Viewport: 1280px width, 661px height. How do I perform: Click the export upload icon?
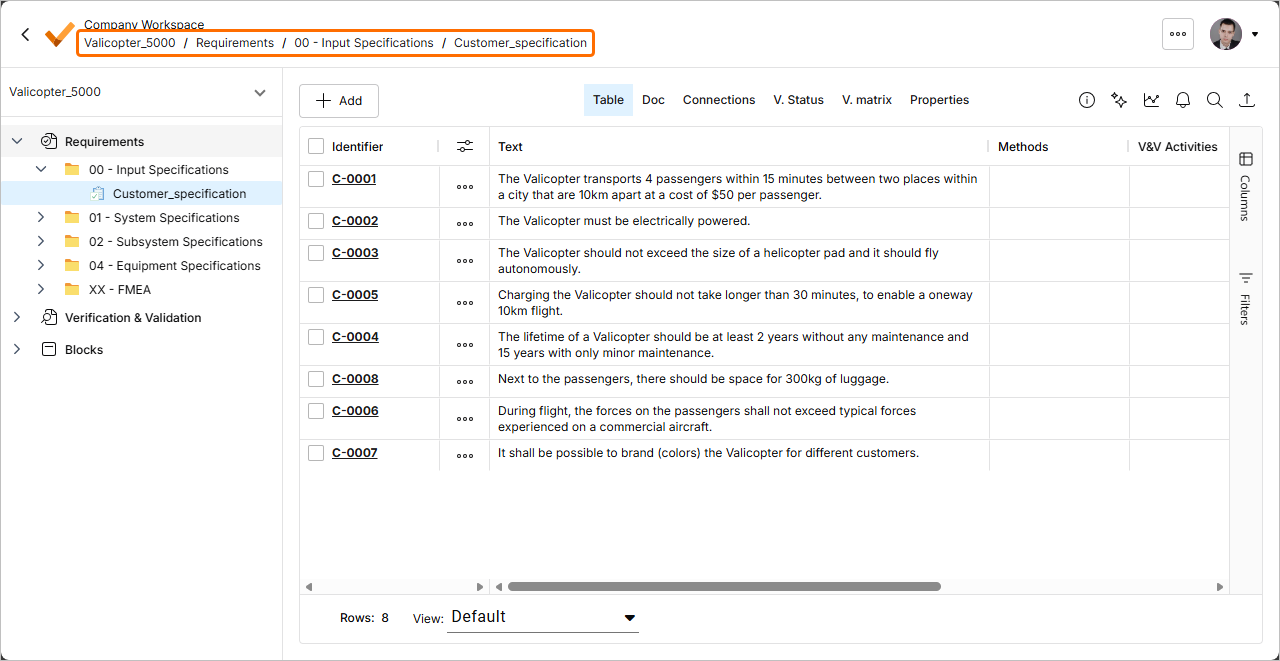(x=1246, y=100)
